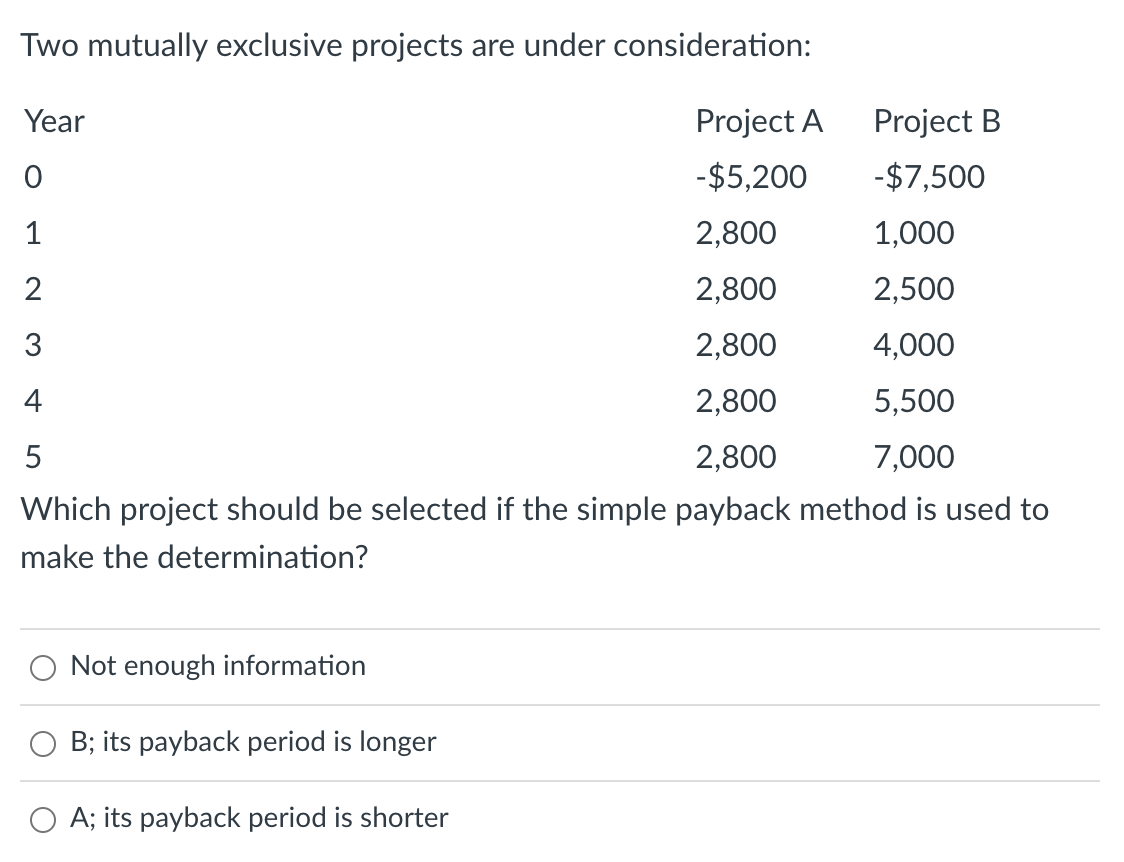1124x862 pixels.
Task: Select Project A's year 1 cash flow 2,800
Action: point(736,233)
